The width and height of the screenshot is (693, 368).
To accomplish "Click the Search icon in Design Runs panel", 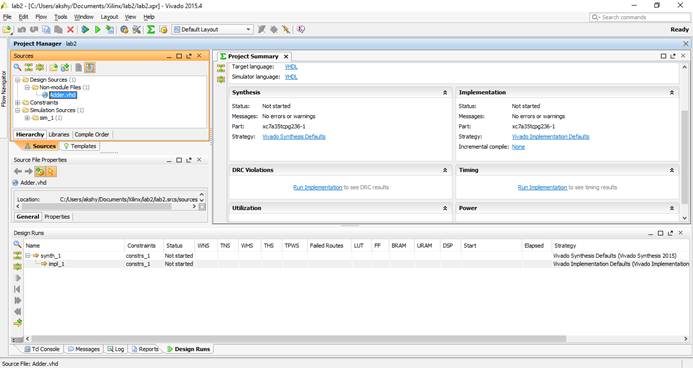I will click(x=17, y=244).
